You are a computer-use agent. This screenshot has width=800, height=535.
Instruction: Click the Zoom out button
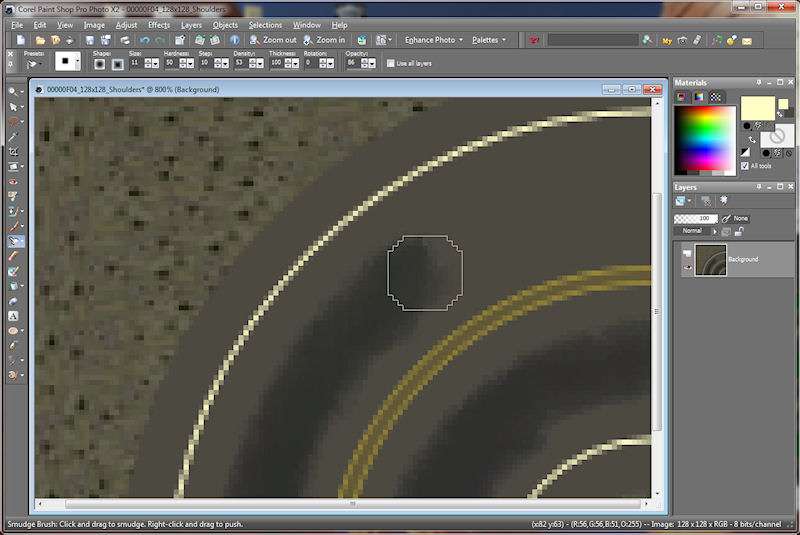[273, 40]
